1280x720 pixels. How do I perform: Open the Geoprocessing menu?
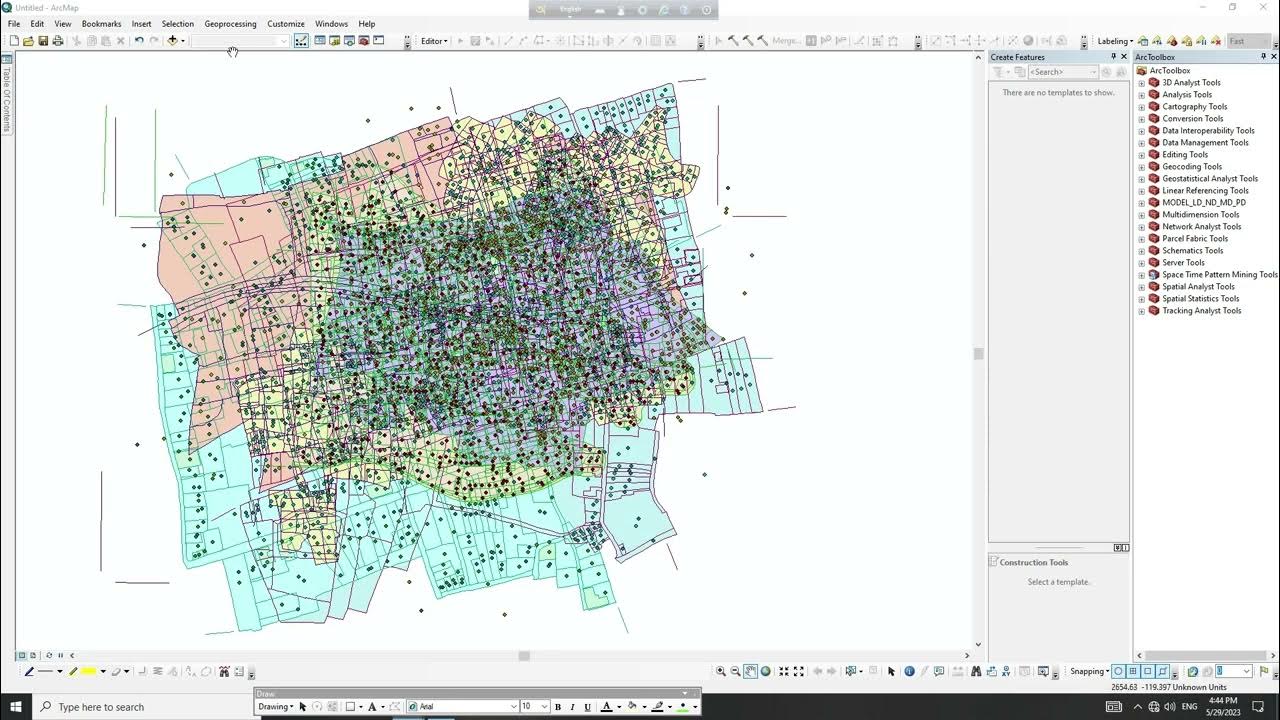230,24
